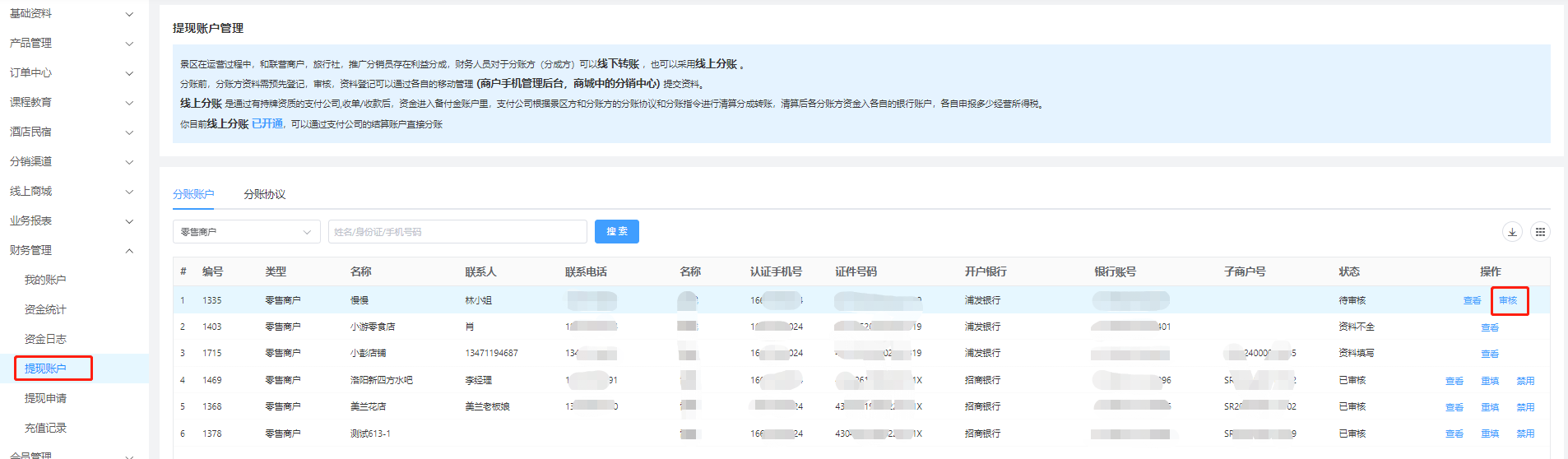Click 禁用 for 洛阳新四方水吧 row
The height and width of the screenshot is (459, 1568).
click(1525, 381)
